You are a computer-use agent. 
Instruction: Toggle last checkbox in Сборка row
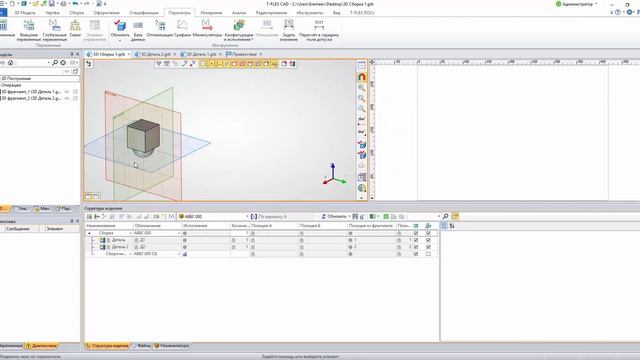428,233
